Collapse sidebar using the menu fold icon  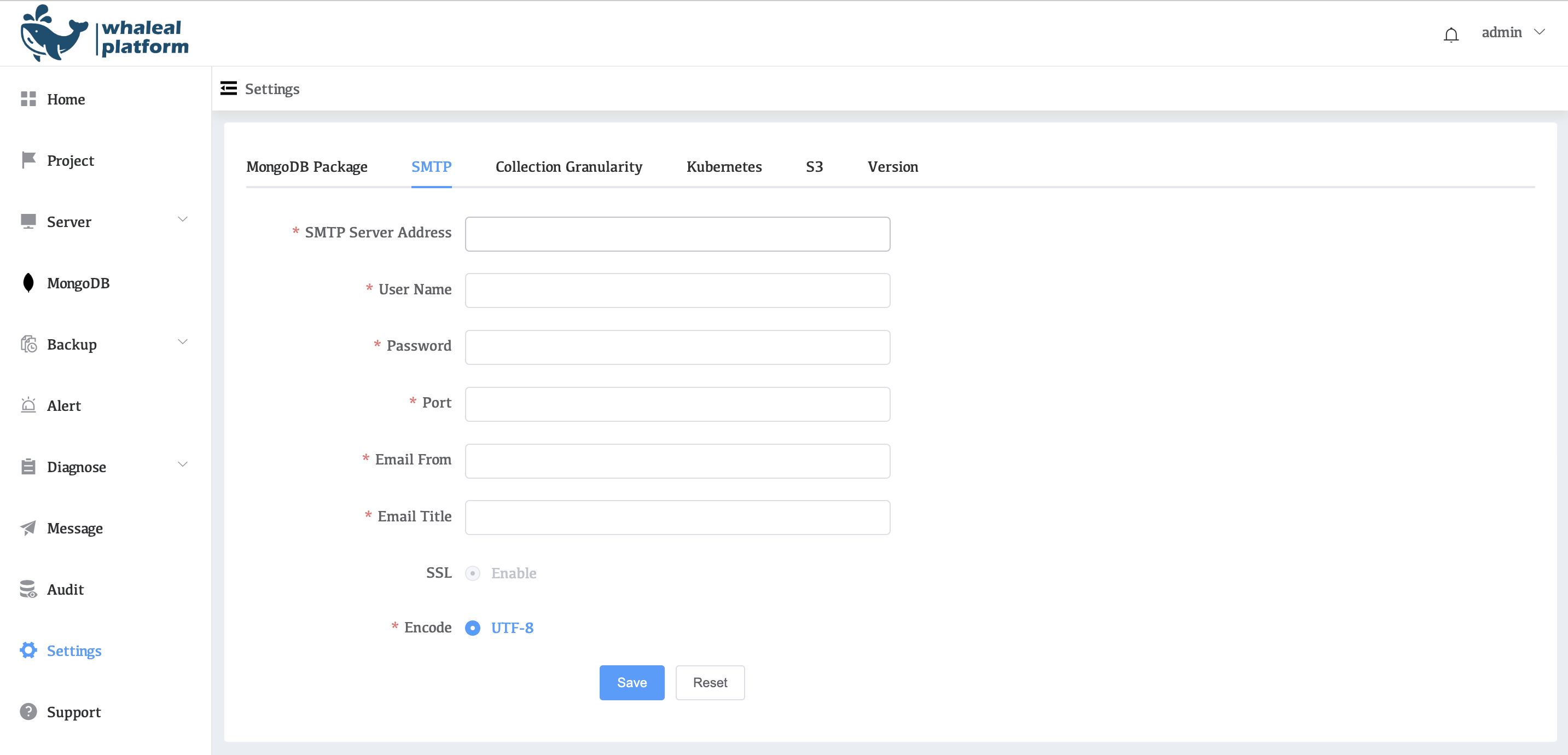228,88
